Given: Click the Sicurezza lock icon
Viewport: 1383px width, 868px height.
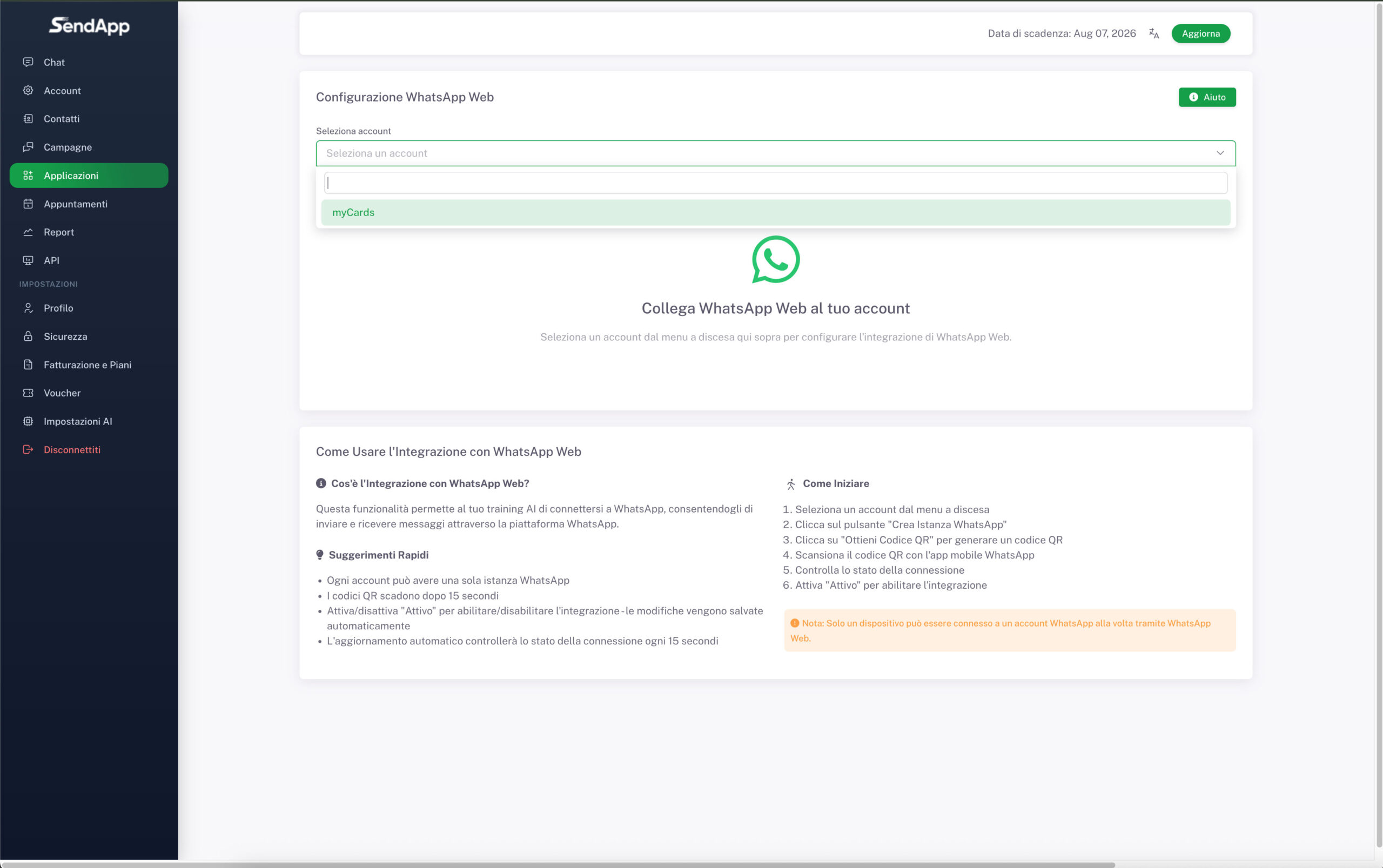Looking at the screenshot, I should [28, 337].
